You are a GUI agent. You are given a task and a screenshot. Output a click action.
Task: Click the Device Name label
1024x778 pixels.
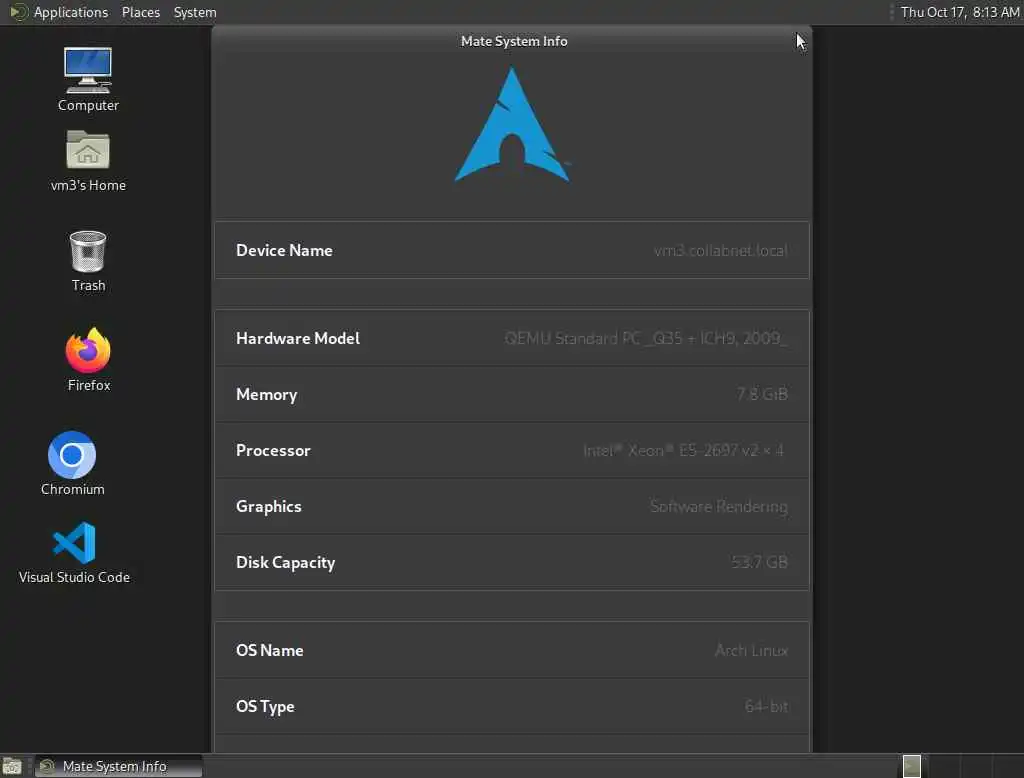point(284,250)
